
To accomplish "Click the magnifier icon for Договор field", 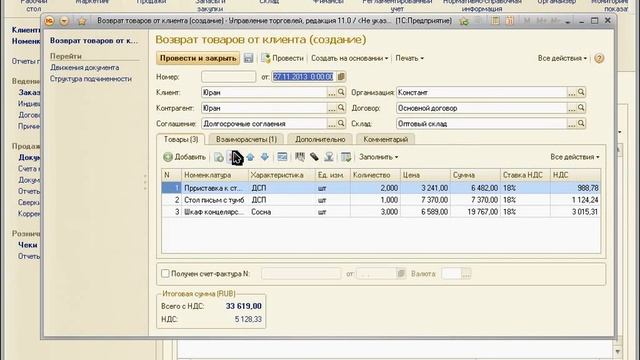I will coord(581,108).
